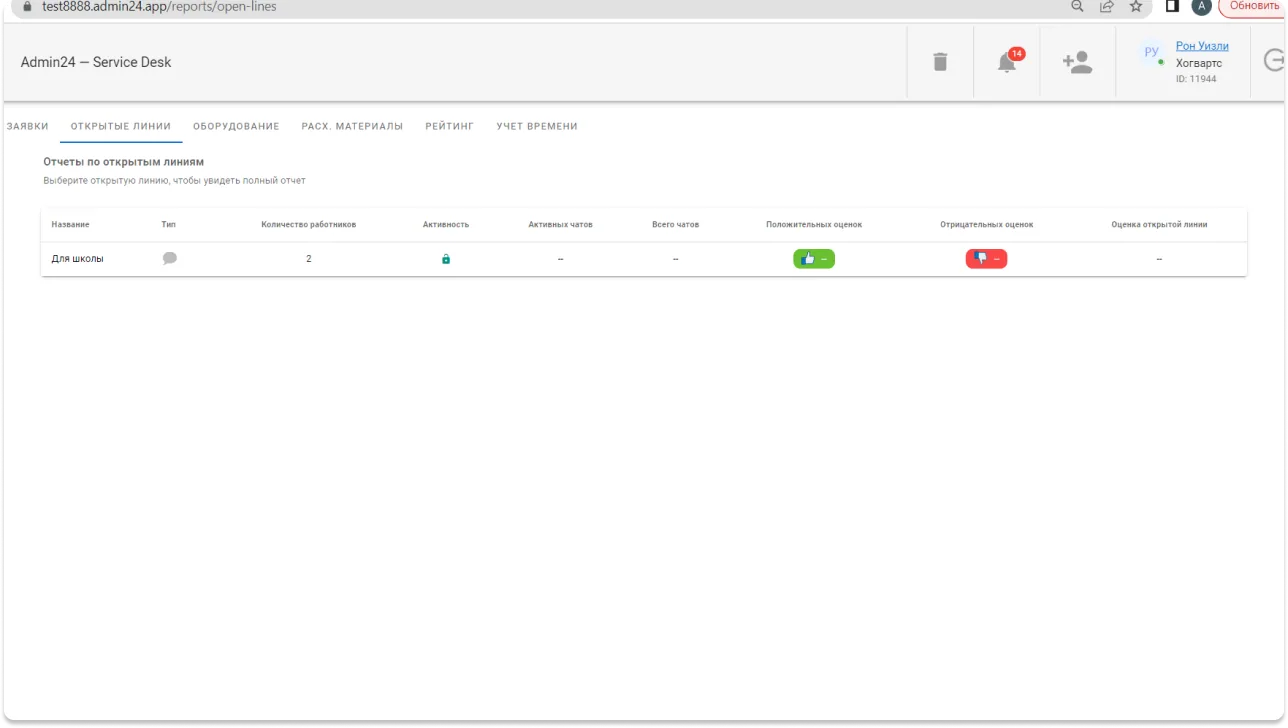Click the browser share page icon
The width and height of the screenshot is (1288, 728).
click(1107, 6)
